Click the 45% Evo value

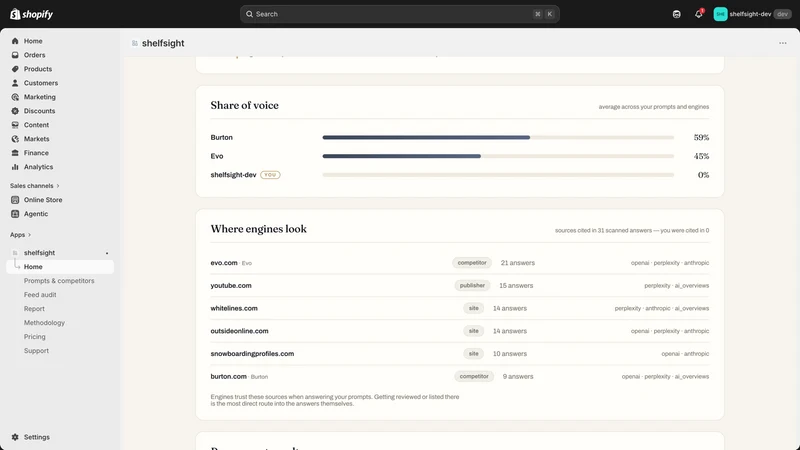point(701,156)
